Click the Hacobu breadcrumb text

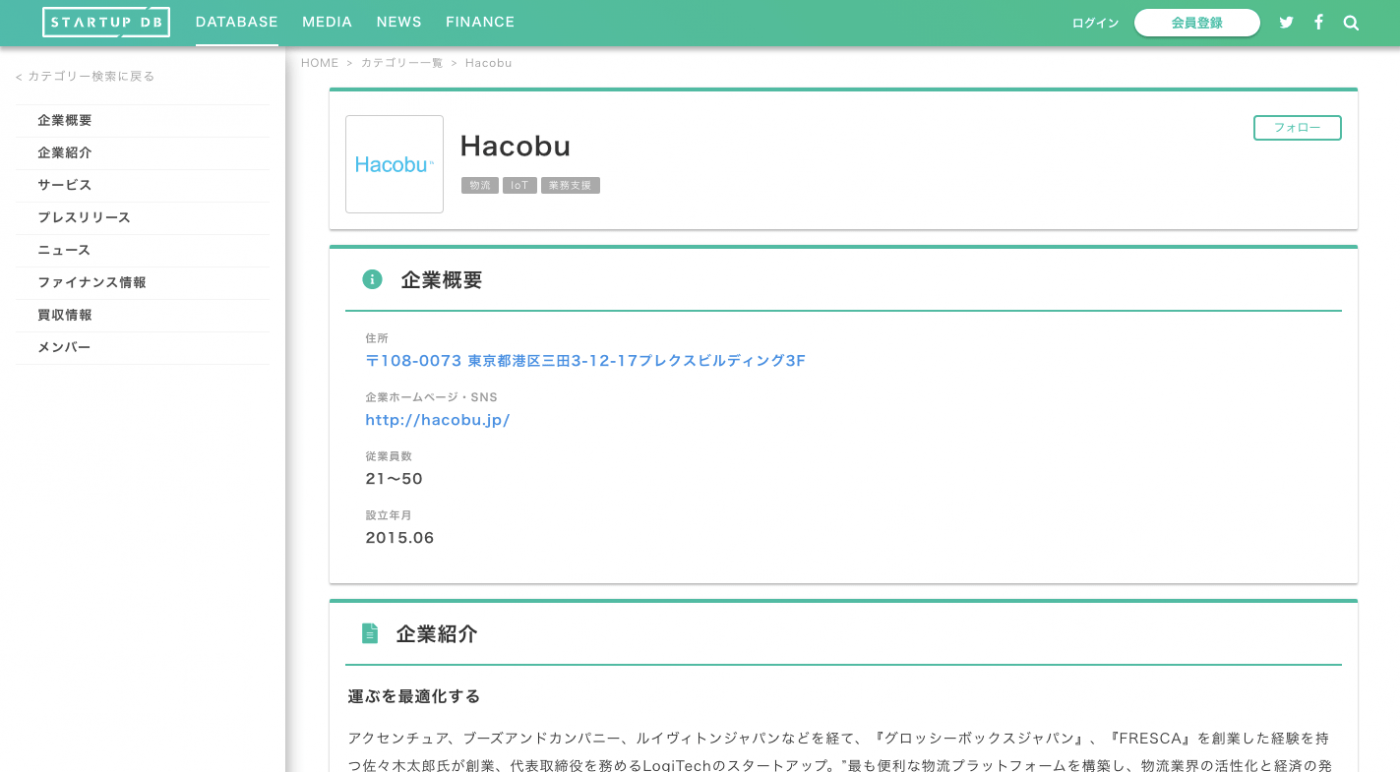coord(488,63)
